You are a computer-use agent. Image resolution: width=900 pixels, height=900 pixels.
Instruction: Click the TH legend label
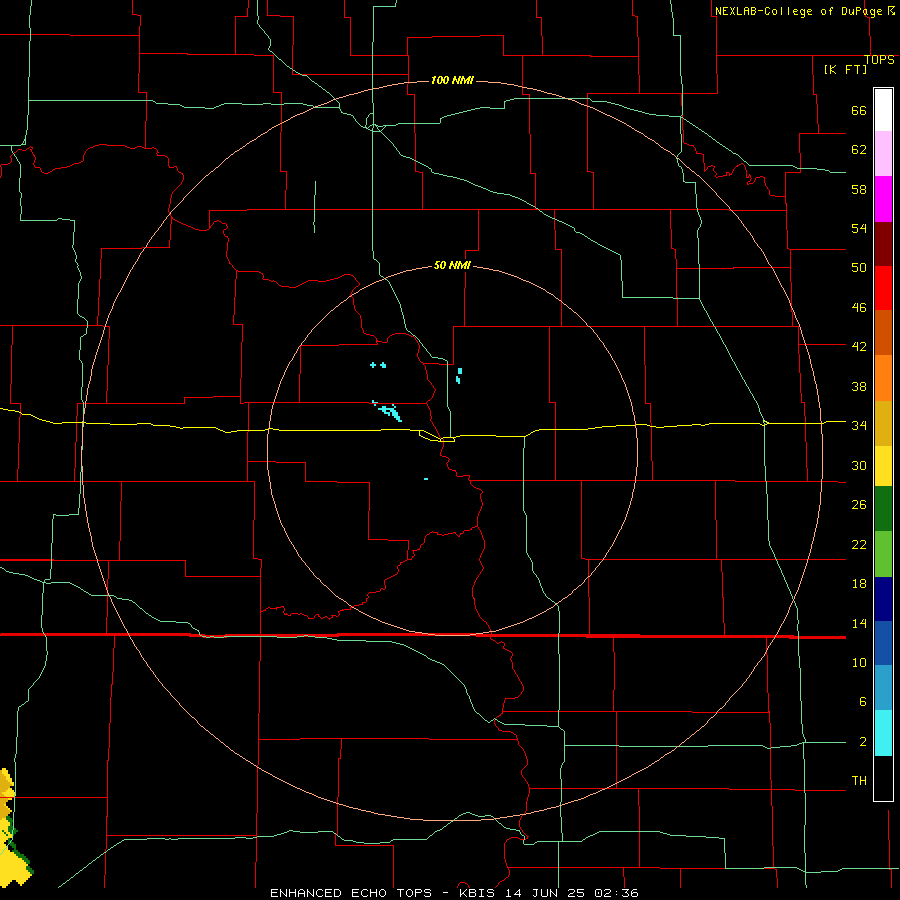[x=859, y=780]
